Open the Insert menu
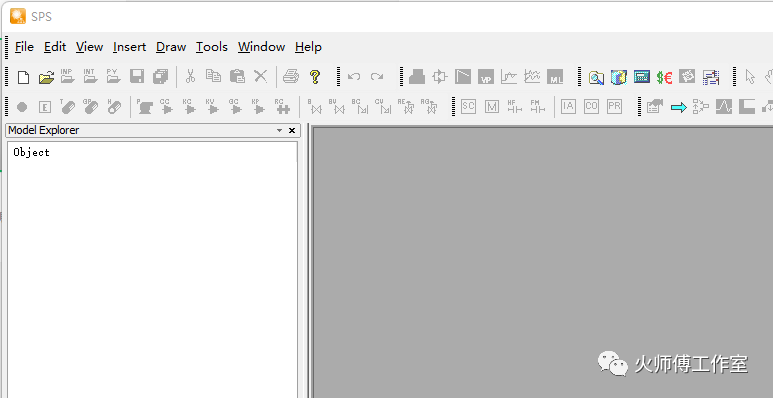The height and width of the screenshot is (398, 773). 129,47
